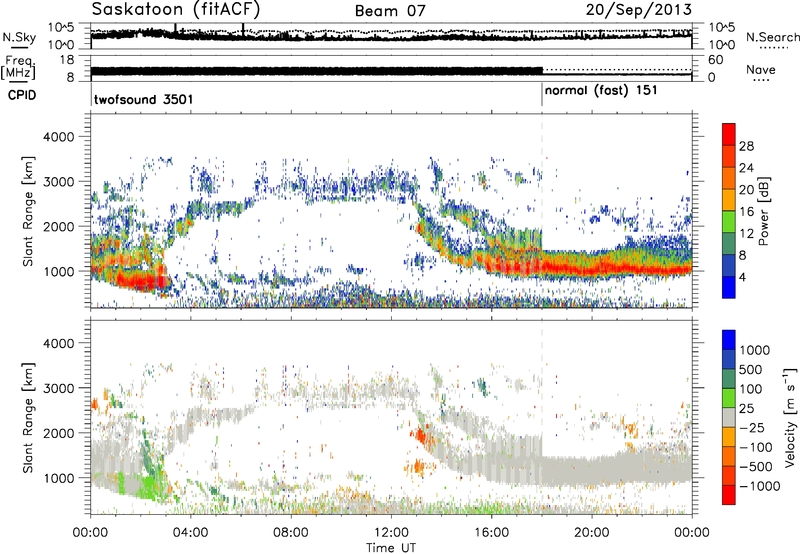Click the green velocity patch near 02:00
Screen dimensions: 800x554
click(x=148, y=485)
